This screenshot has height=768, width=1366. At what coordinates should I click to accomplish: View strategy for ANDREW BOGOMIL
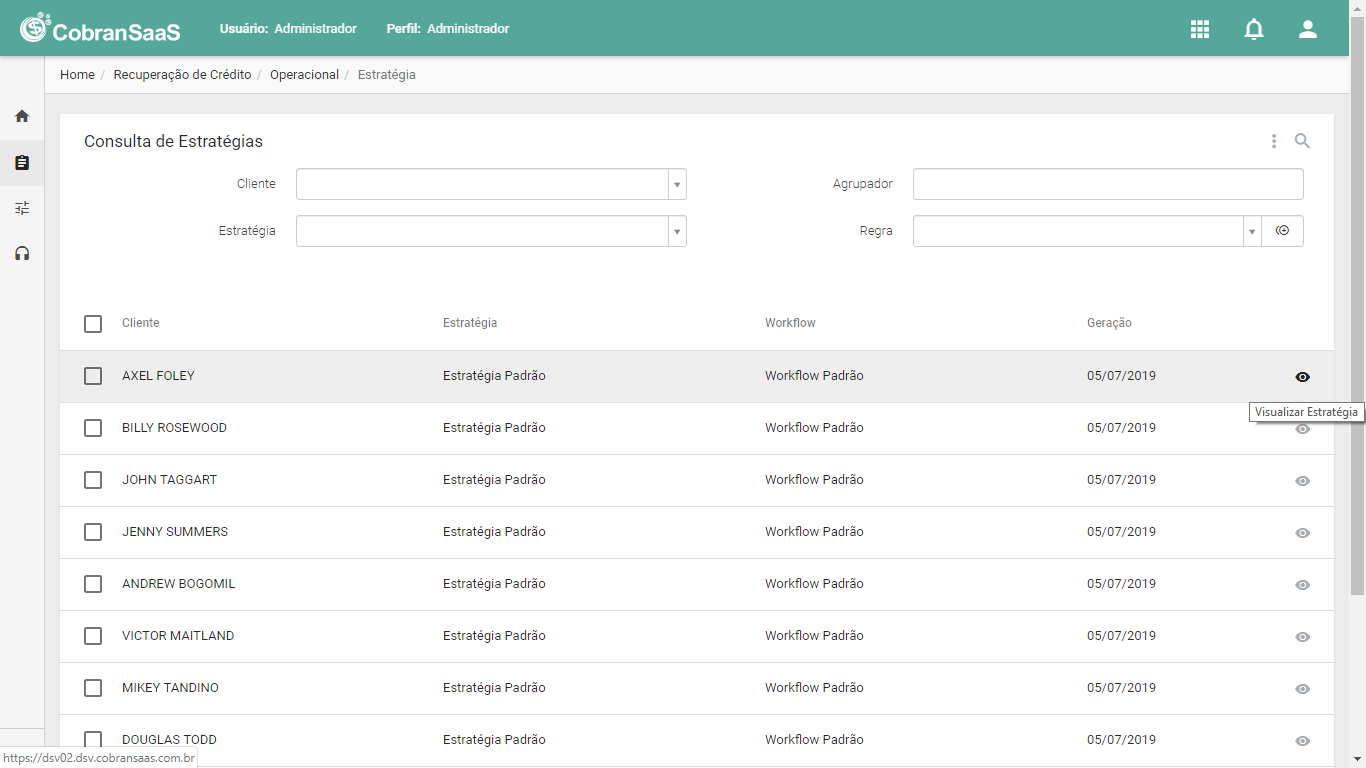coord(1302,585)
